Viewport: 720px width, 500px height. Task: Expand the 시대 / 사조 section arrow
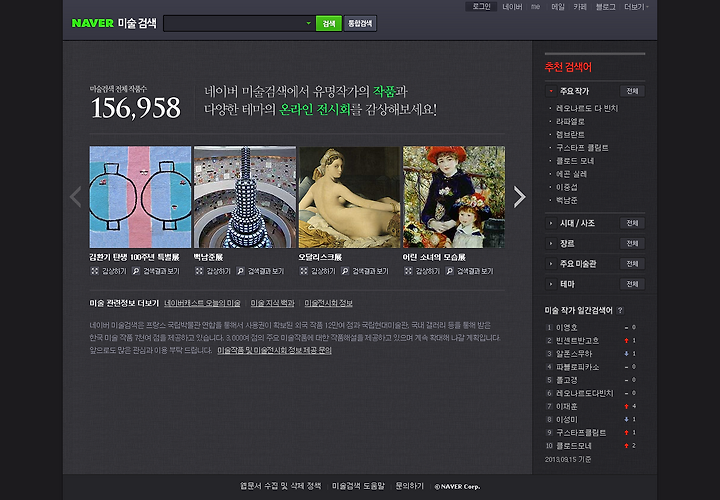551,223
